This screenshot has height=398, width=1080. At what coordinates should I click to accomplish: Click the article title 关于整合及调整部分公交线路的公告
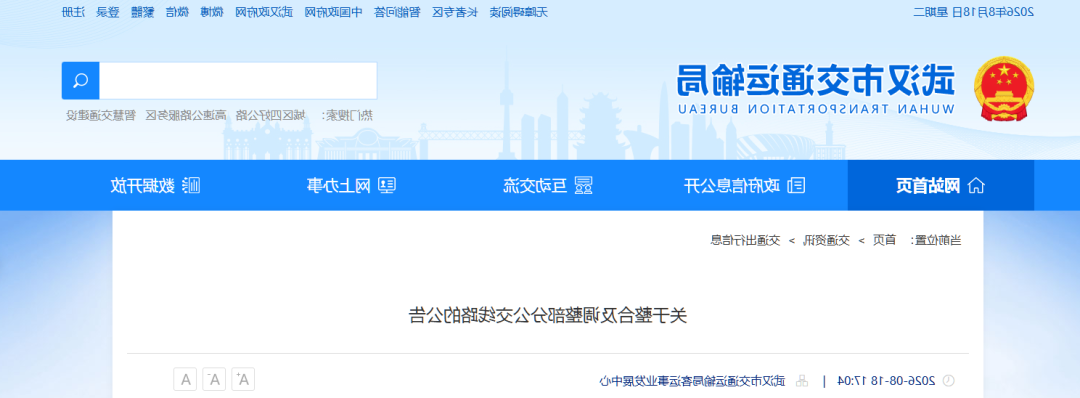click(548, 315)
